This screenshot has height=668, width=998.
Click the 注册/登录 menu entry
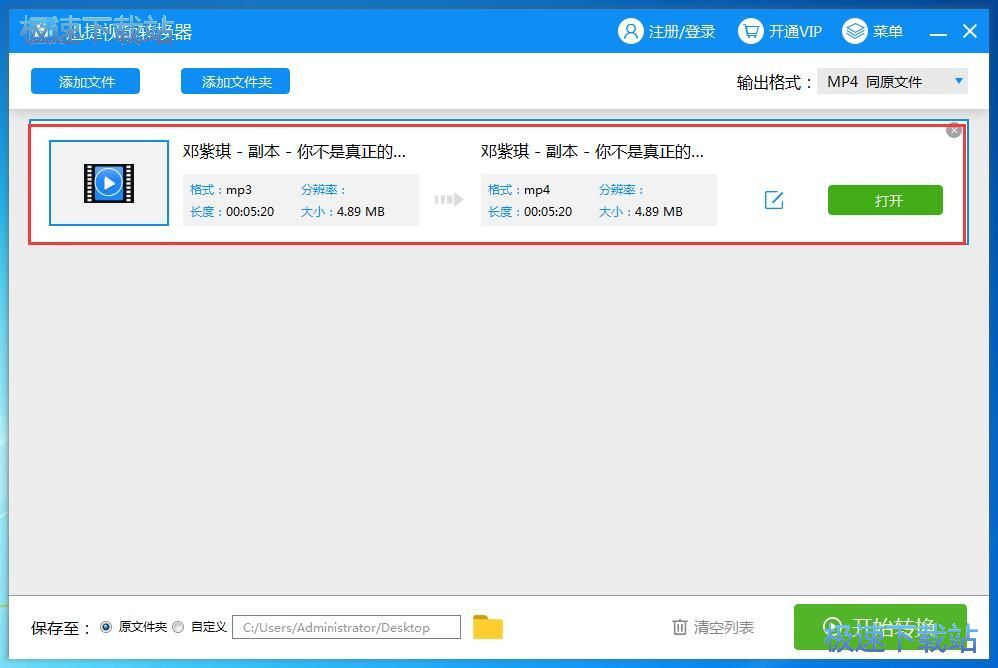coord(681,31)
